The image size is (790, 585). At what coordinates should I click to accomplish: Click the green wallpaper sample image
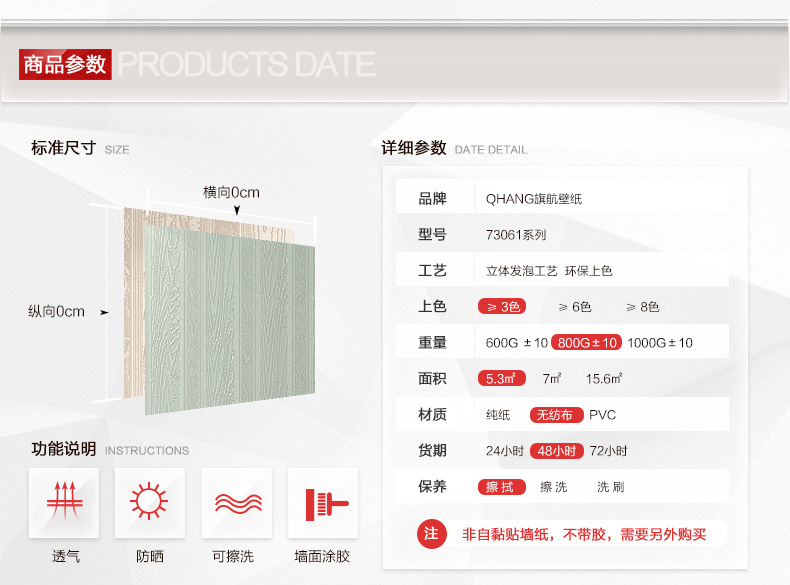[230, 322]
